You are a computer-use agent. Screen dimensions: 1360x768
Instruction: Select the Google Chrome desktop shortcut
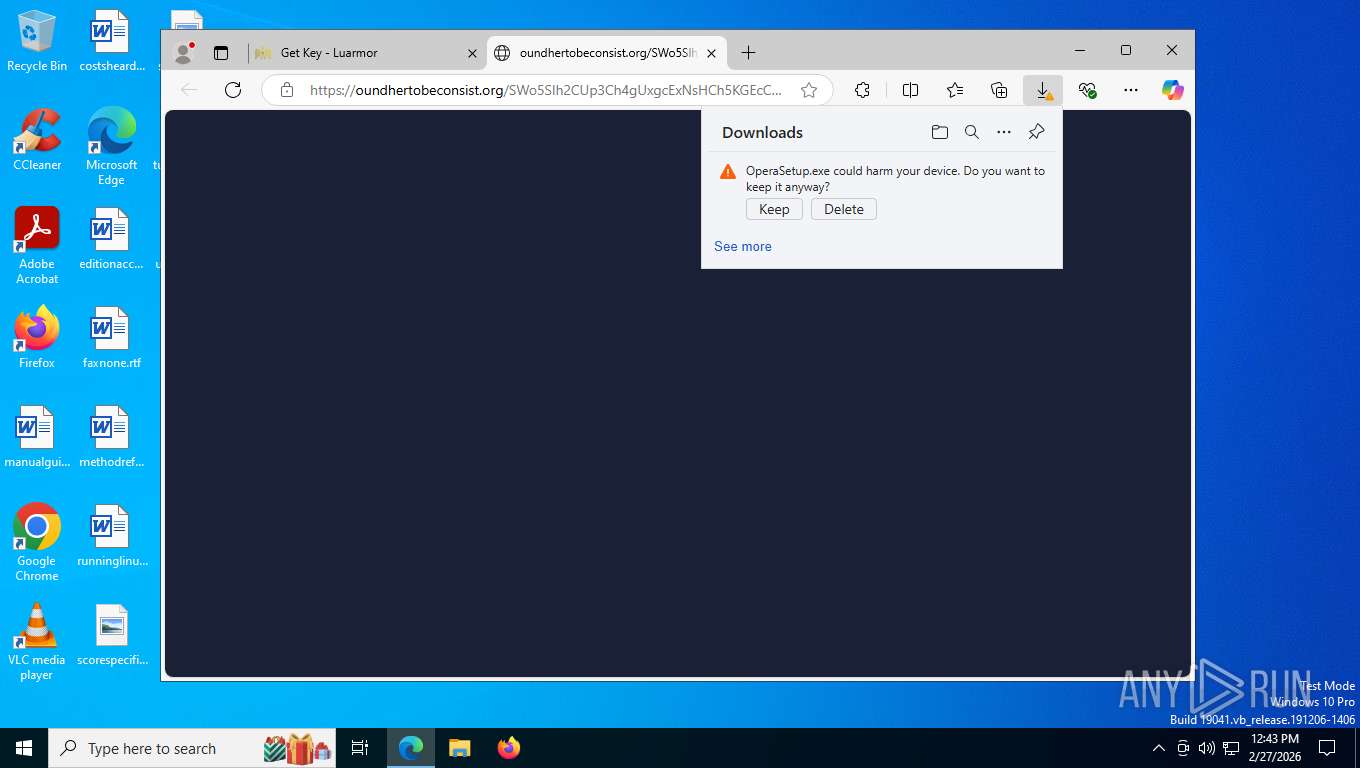tap(37, 542)
